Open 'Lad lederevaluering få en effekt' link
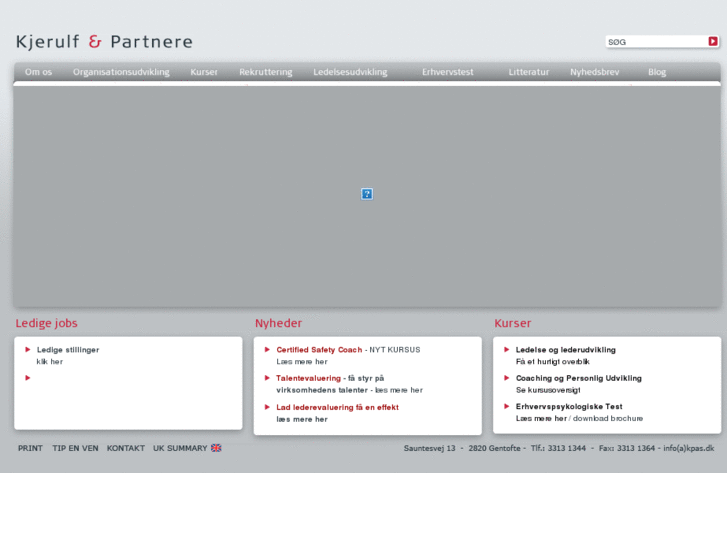The width and height of the screenshot is (727, 545). 338,407
